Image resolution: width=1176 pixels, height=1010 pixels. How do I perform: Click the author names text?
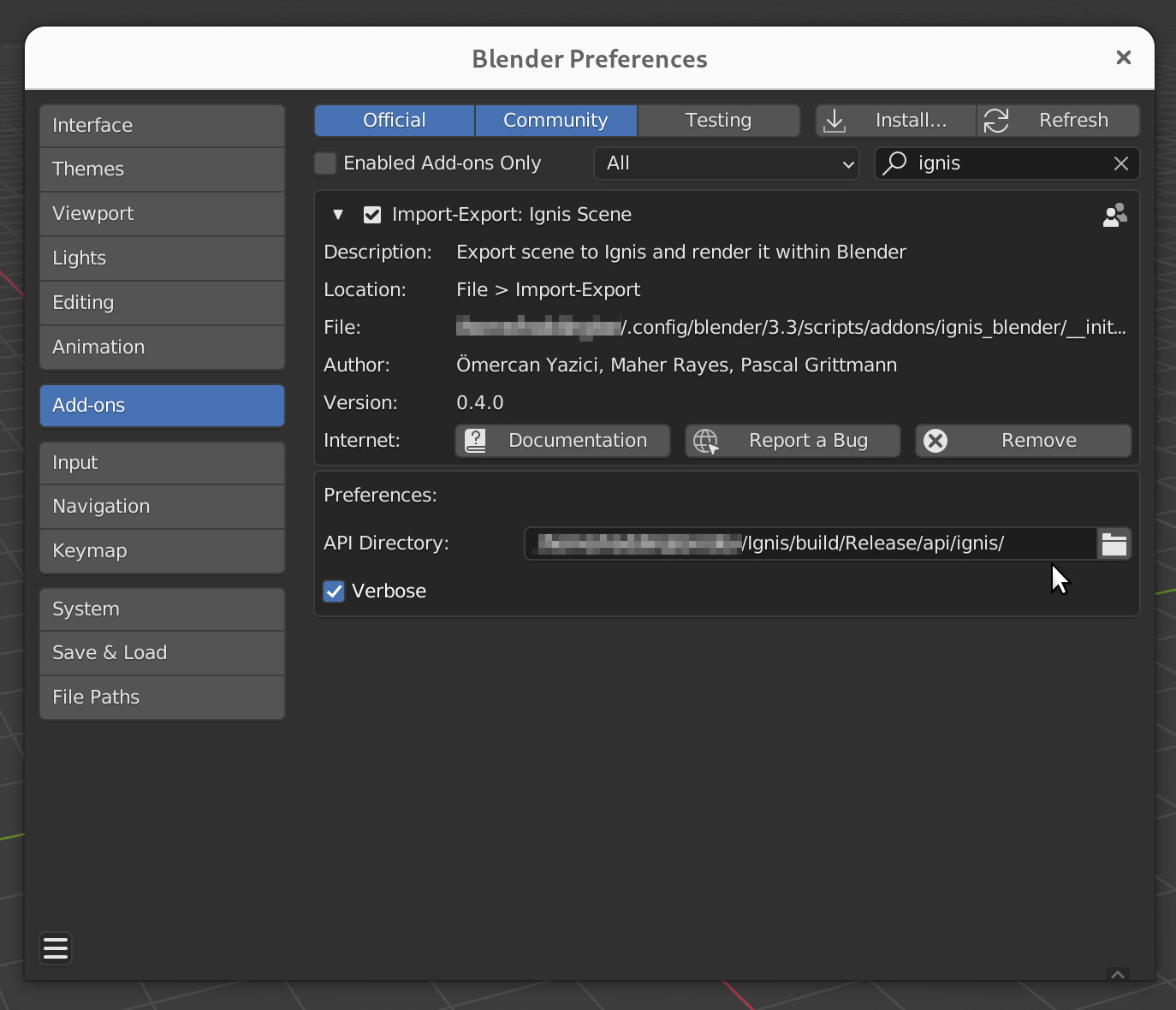tap(676, 365)
